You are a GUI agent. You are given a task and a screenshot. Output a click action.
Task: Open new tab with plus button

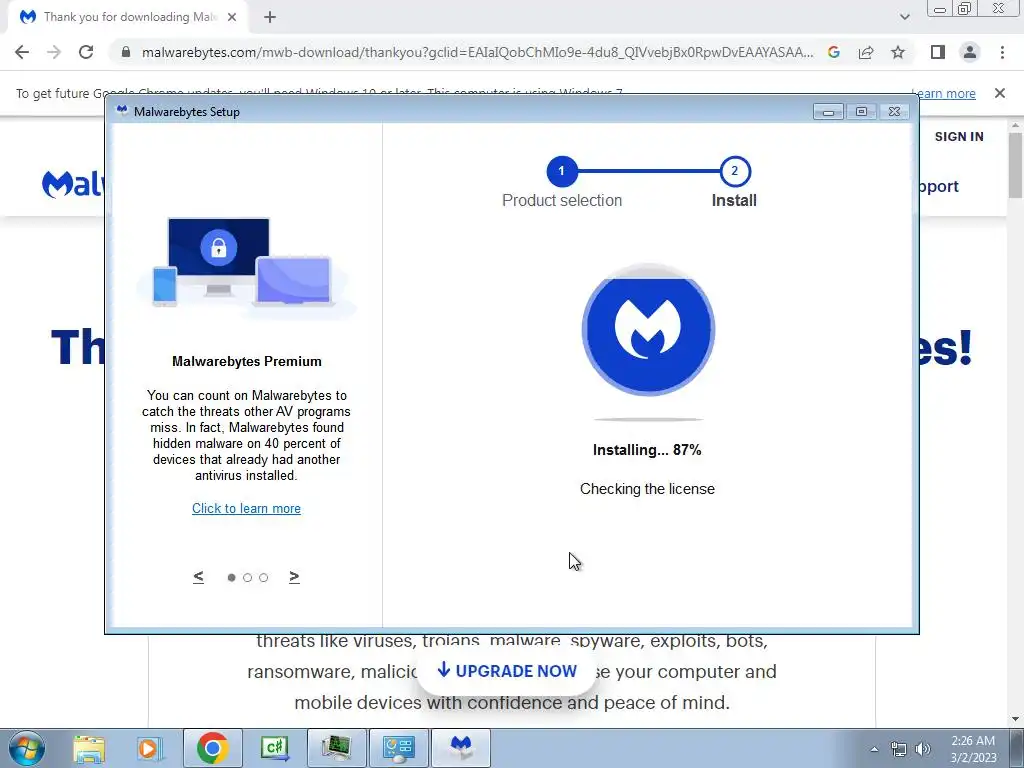coord(270,17)
